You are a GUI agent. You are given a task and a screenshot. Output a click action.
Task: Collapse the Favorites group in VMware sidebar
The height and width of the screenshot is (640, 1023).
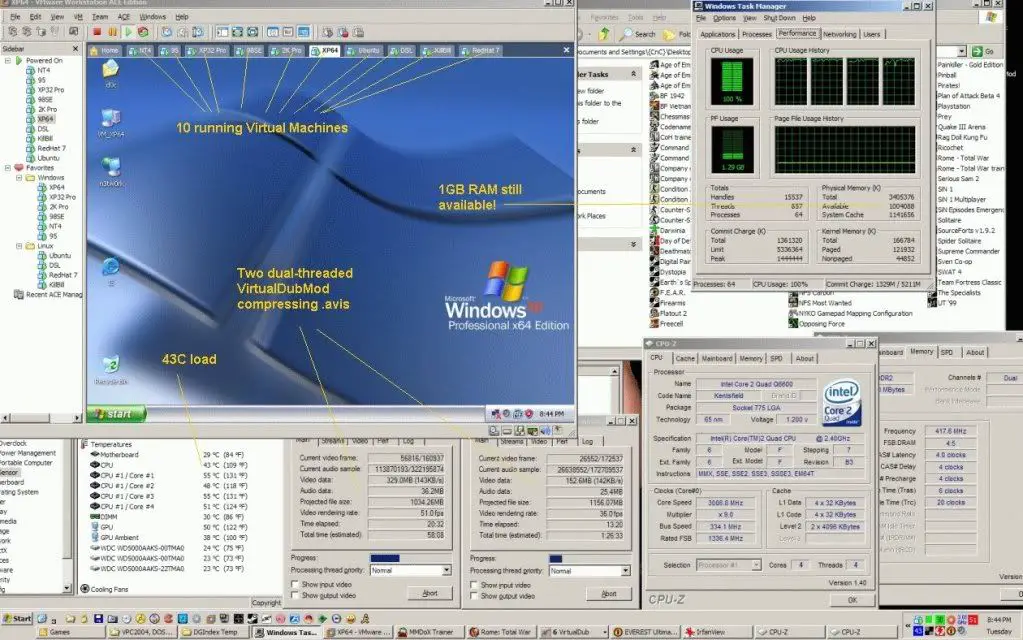(x=8, y=168)
